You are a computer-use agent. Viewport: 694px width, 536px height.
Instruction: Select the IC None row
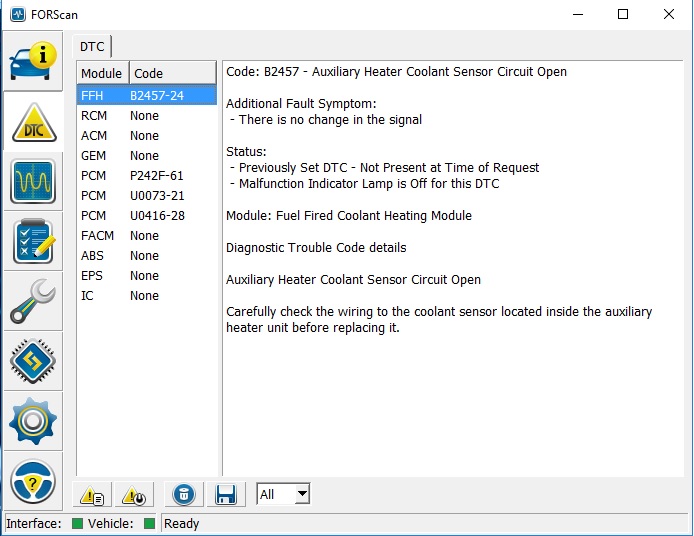[147, 296]
